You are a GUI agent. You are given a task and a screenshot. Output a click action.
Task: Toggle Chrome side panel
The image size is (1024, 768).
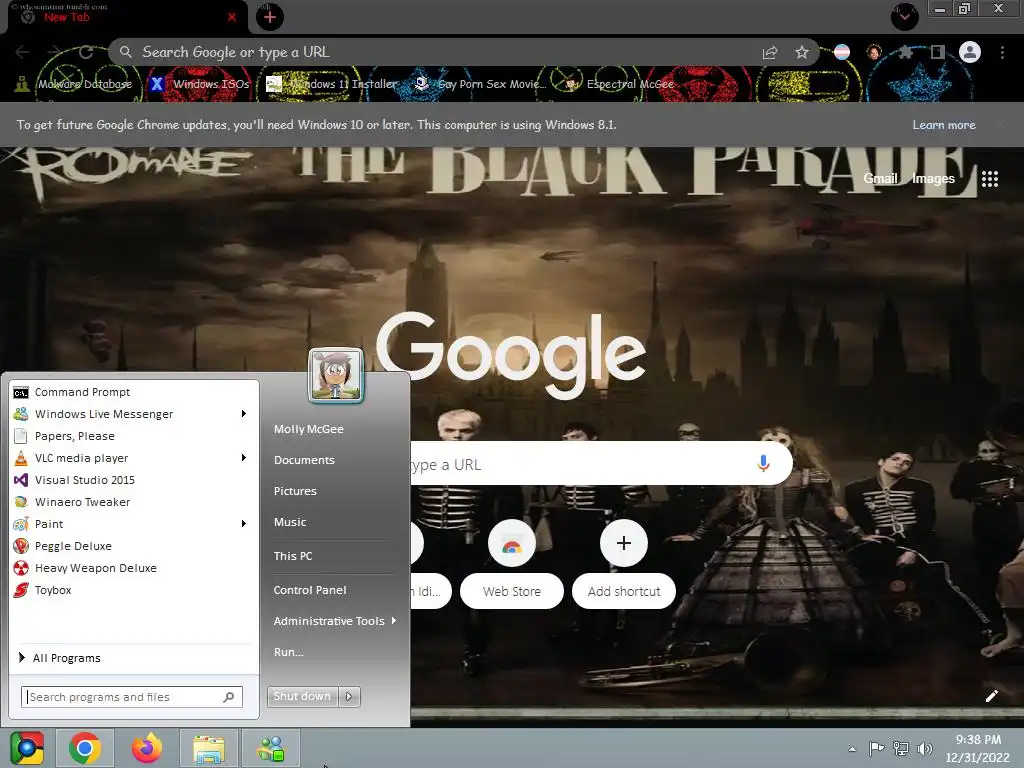(938, 52)
